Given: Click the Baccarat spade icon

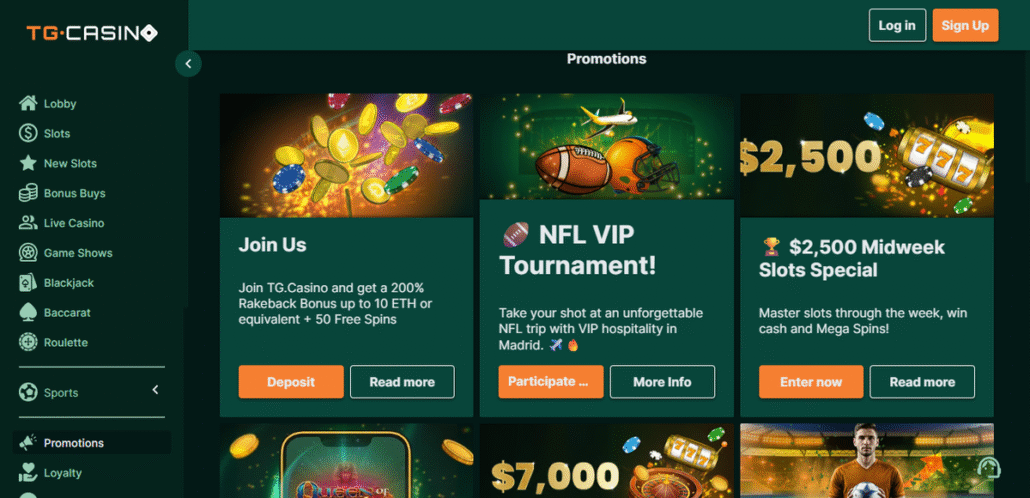Looking at the screenshot, I should coord(28,313).
